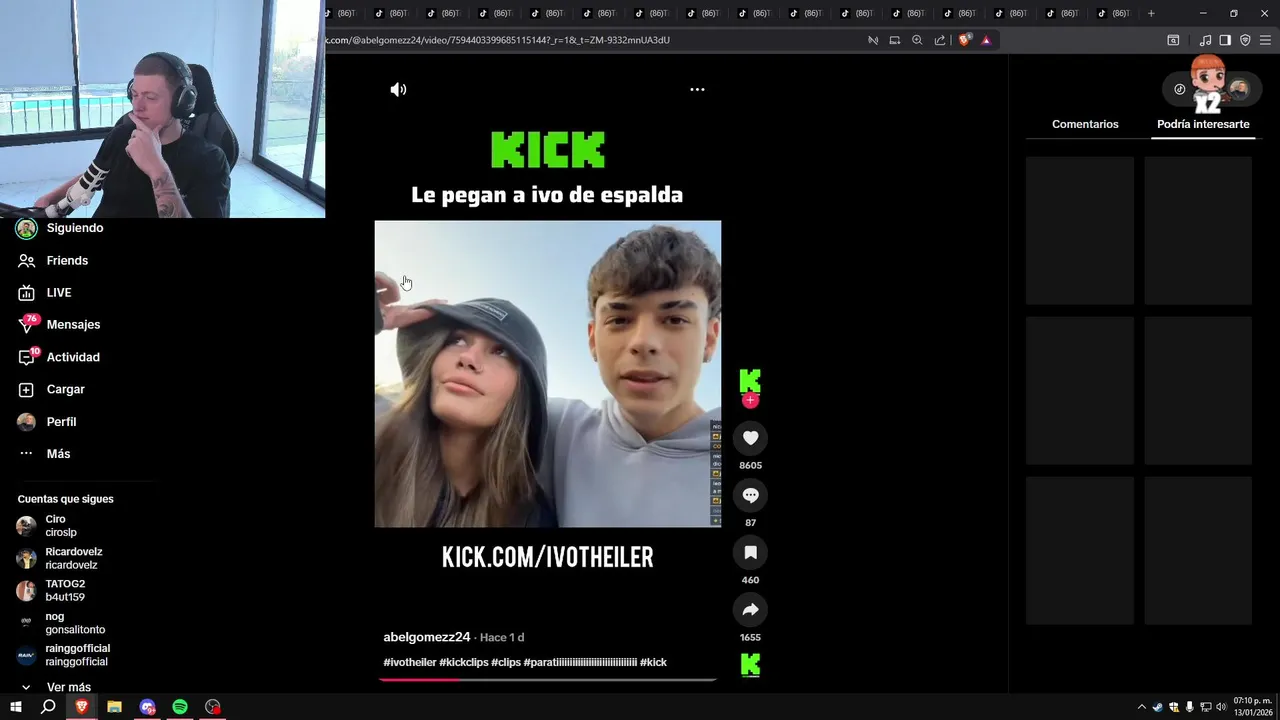Open the tab search icon in the toolbar

pyautogui.click(x=1173, y=40)
